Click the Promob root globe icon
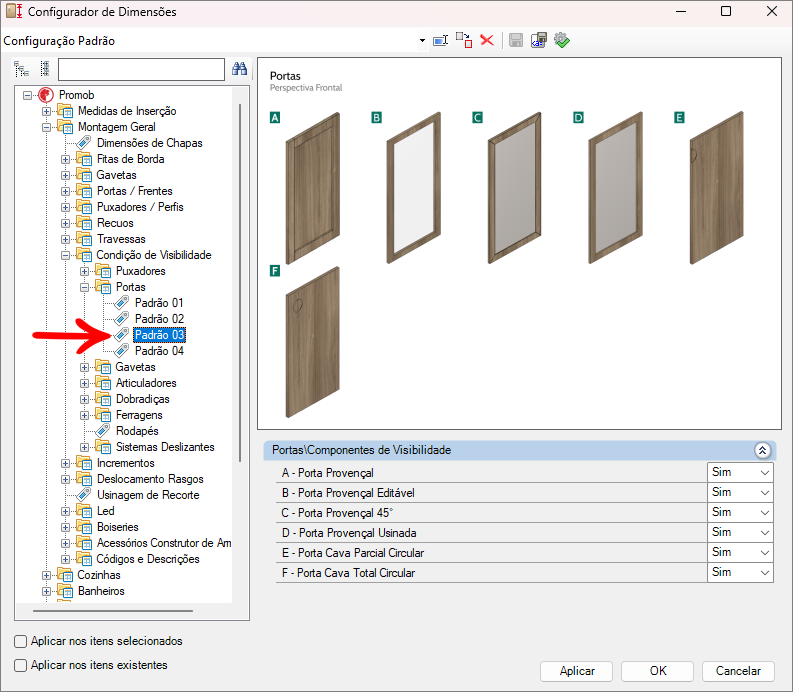This screenshot has height=692, width=793. click(46, 95)
